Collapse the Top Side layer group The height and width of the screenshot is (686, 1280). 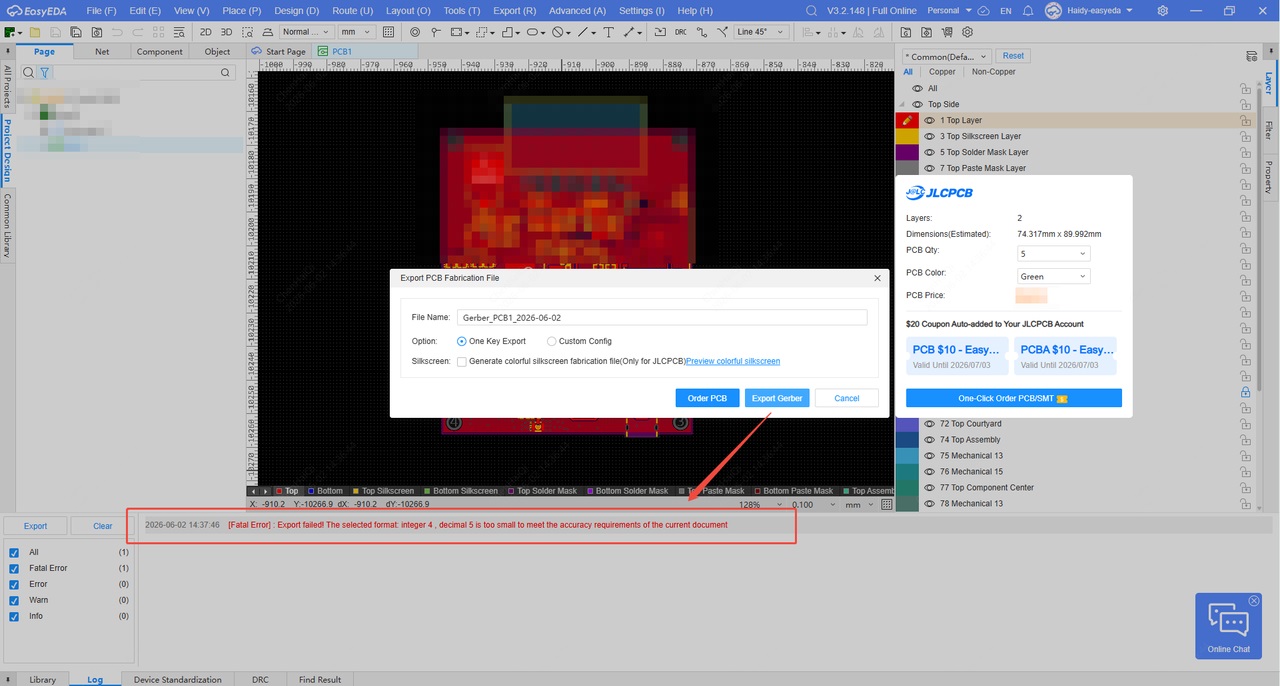point(902,104)
